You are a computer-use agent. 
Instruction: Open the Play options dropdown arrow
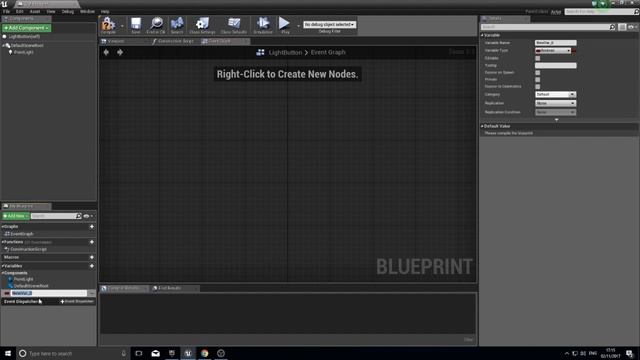point(298,26)
